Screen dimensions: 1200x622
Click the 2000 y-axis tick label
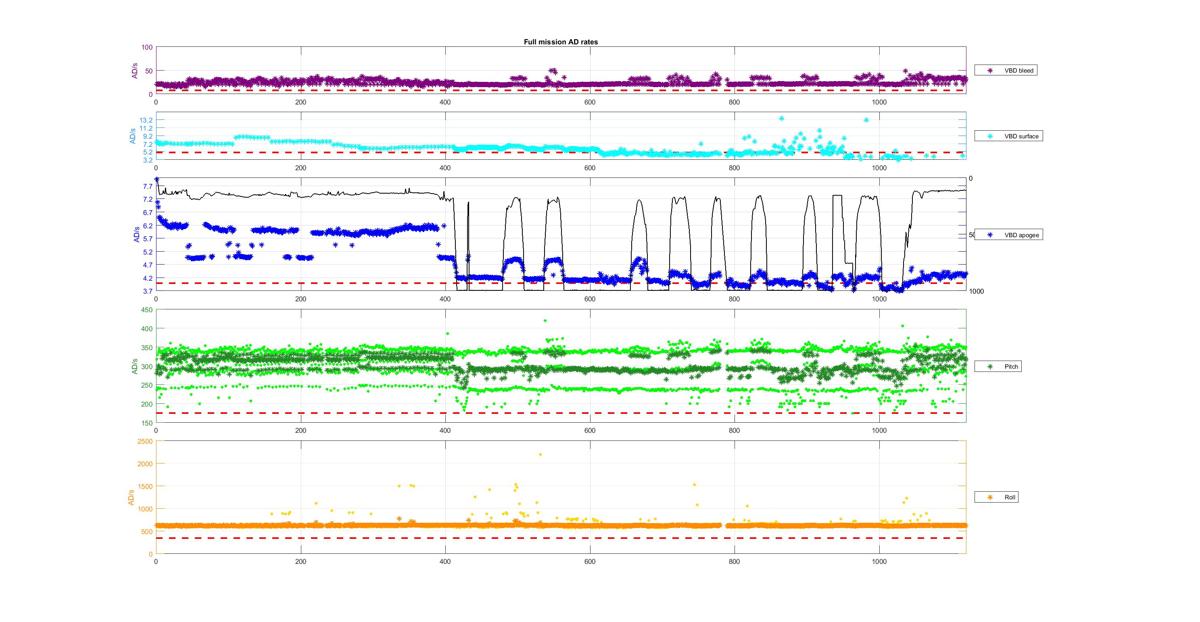(145, 464)
